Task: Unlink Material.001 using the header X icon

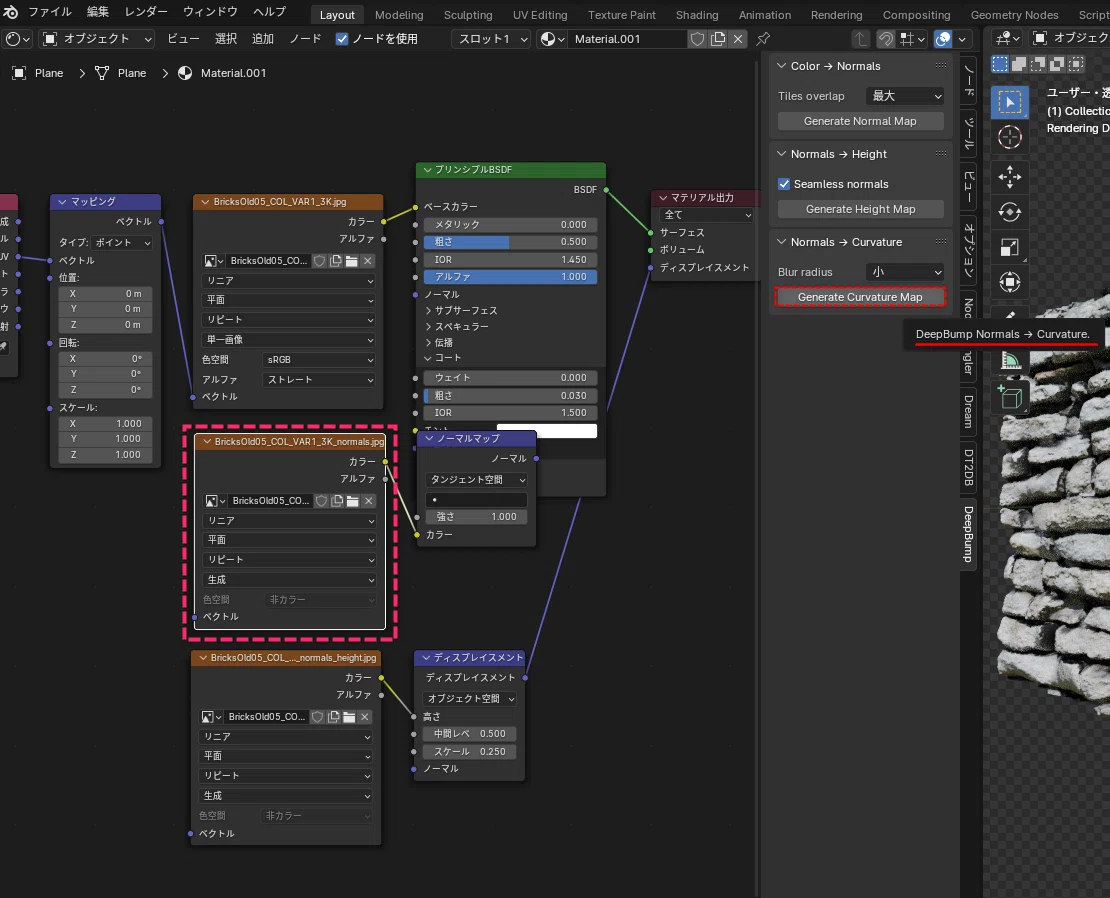Action: pyautogui.click(x=738, y=39)
